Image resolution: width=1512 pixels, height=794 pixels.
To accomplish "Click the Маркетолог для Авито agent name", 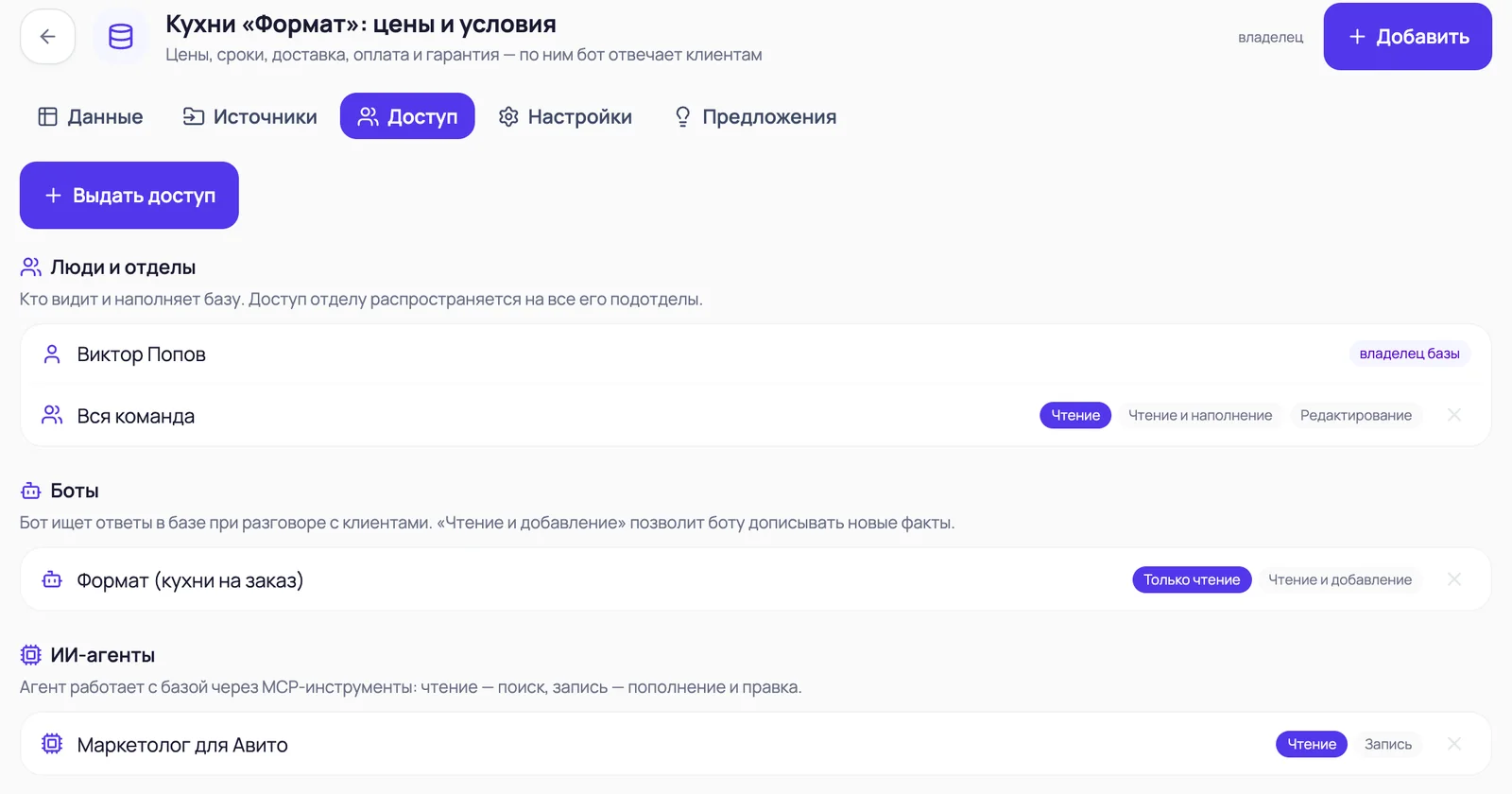I will coord(182,745).
